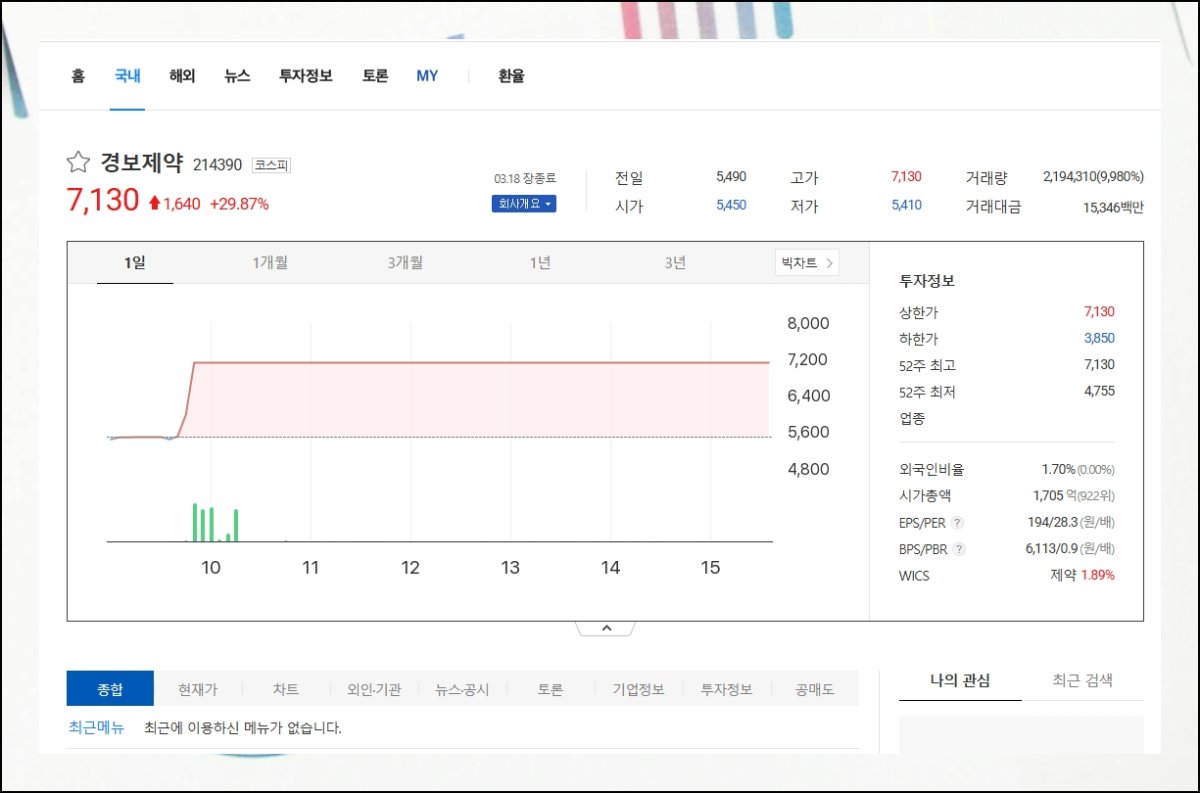Image resolution: width=1200 pixels, height=793 pixels.
Task: Switch chart to 1년 period
Action: pos(540,263)
